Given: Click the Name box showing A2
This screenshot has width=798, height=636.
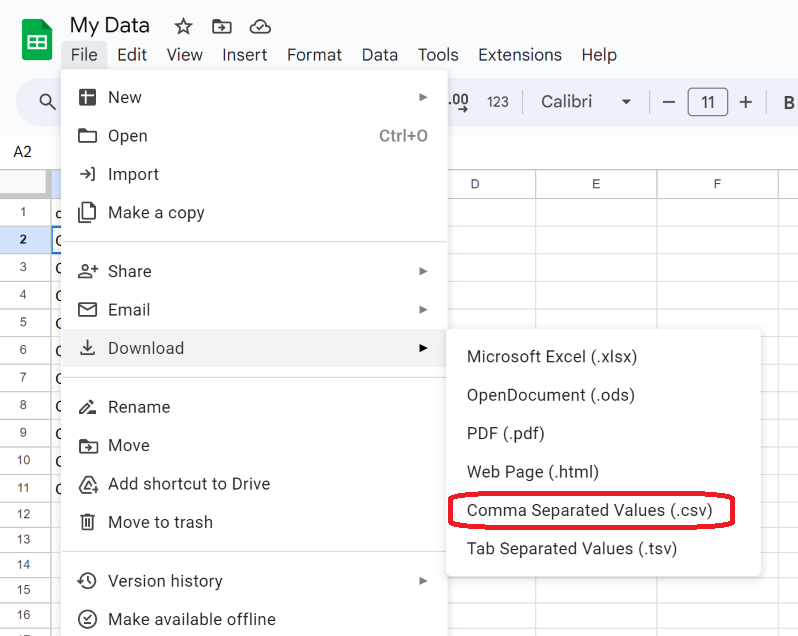Looking at the screenshot, I should coord(22,152).
